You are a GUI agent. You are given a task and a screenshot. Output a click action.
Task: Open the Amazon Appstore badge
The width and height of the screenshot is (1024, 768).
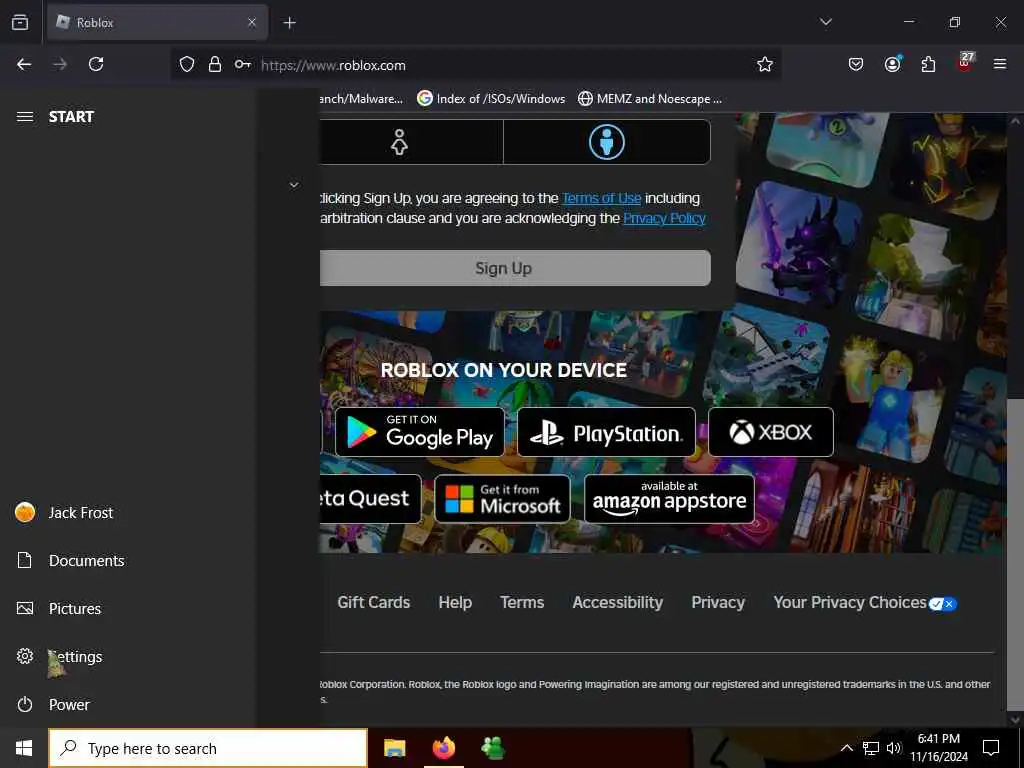tap(669, 499)
